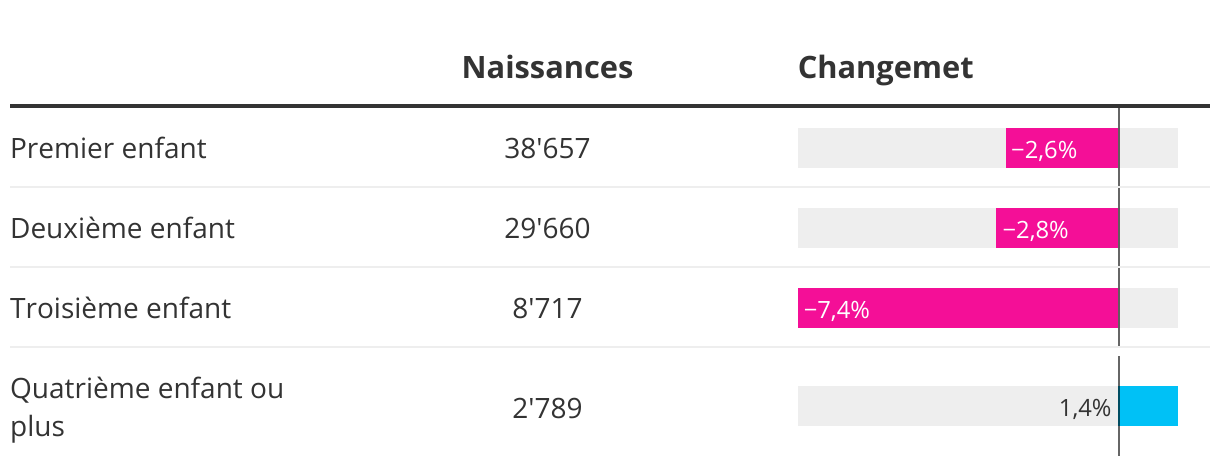Click the 1,4% percentage label

tap(1085, 408)
